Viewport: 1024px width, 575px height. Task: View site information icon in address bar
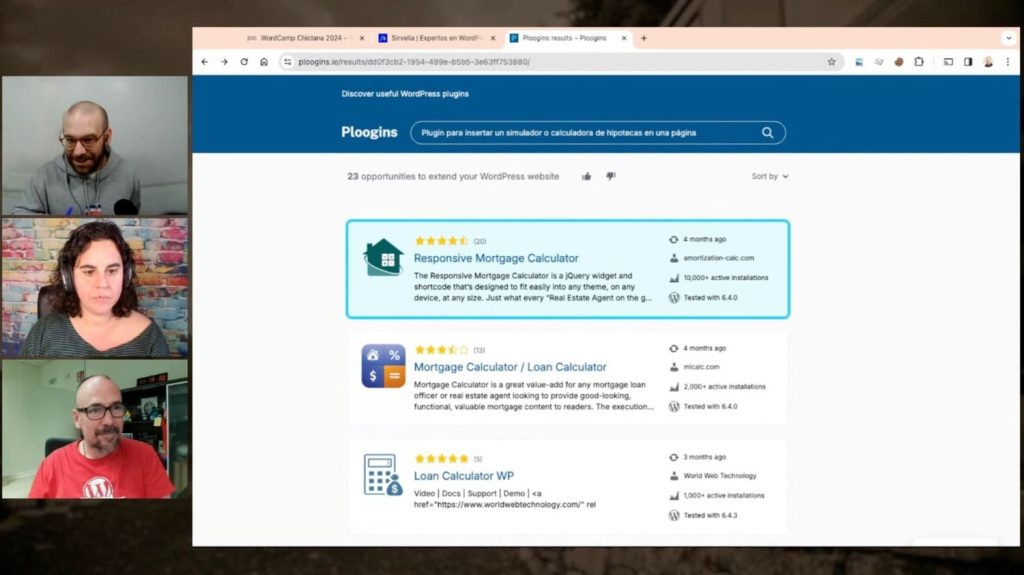[287, 61]
